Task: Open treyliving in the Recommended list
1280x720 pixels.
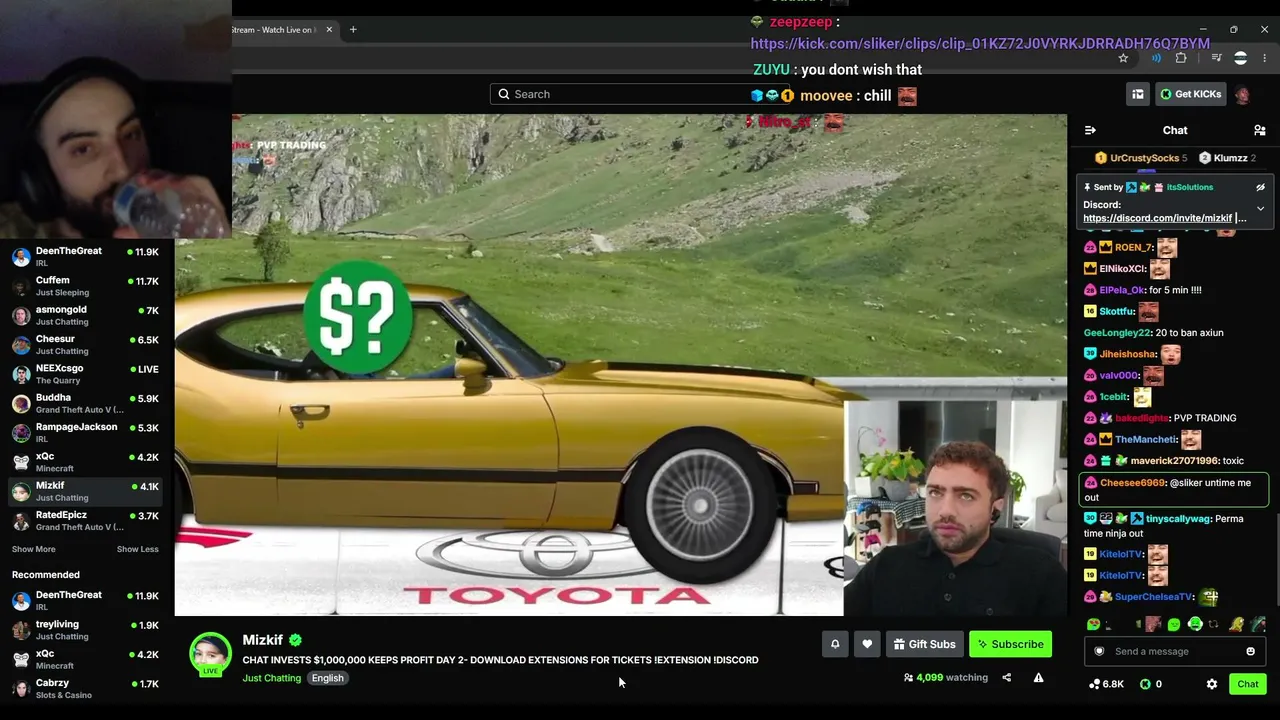Action: 86,630
